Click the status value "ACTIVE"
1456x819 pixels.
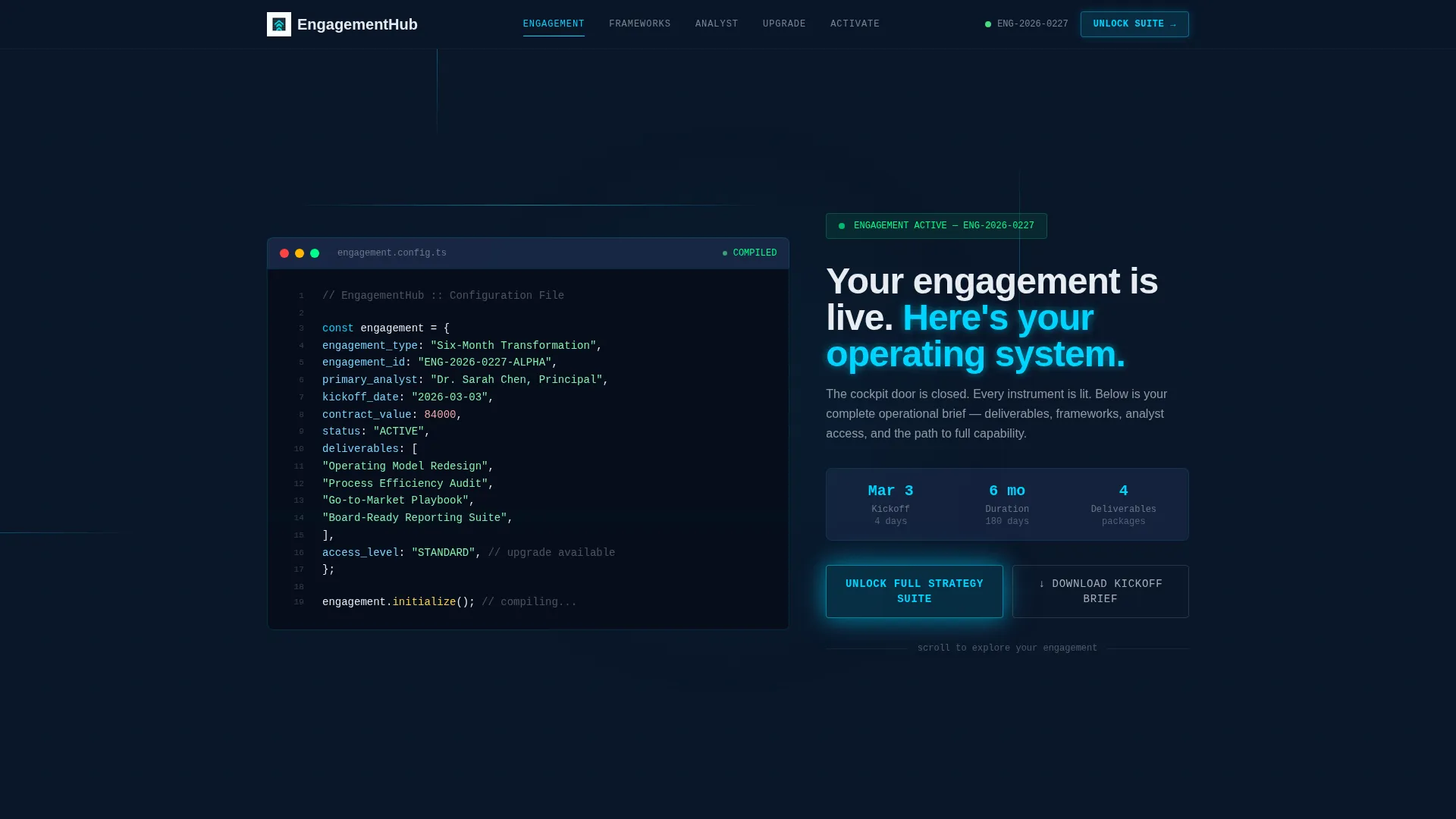[399, 431]
